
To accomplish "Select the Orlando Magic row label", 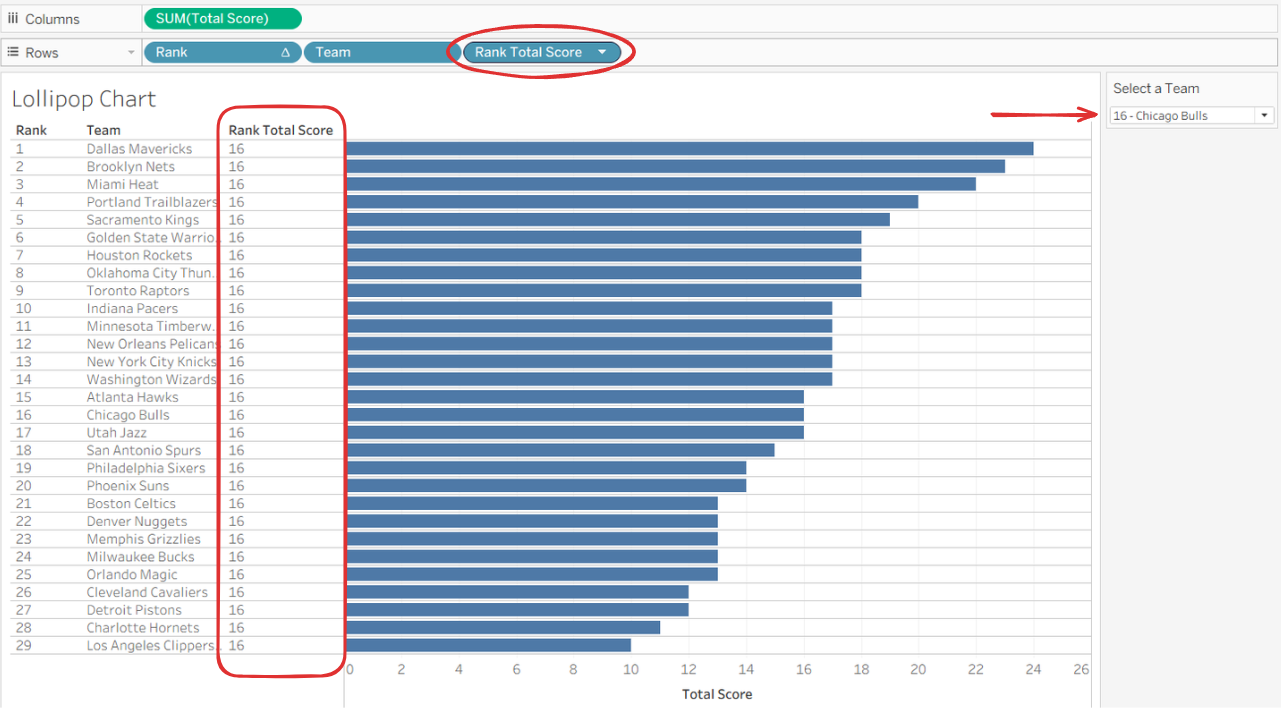I will [132, 575].
